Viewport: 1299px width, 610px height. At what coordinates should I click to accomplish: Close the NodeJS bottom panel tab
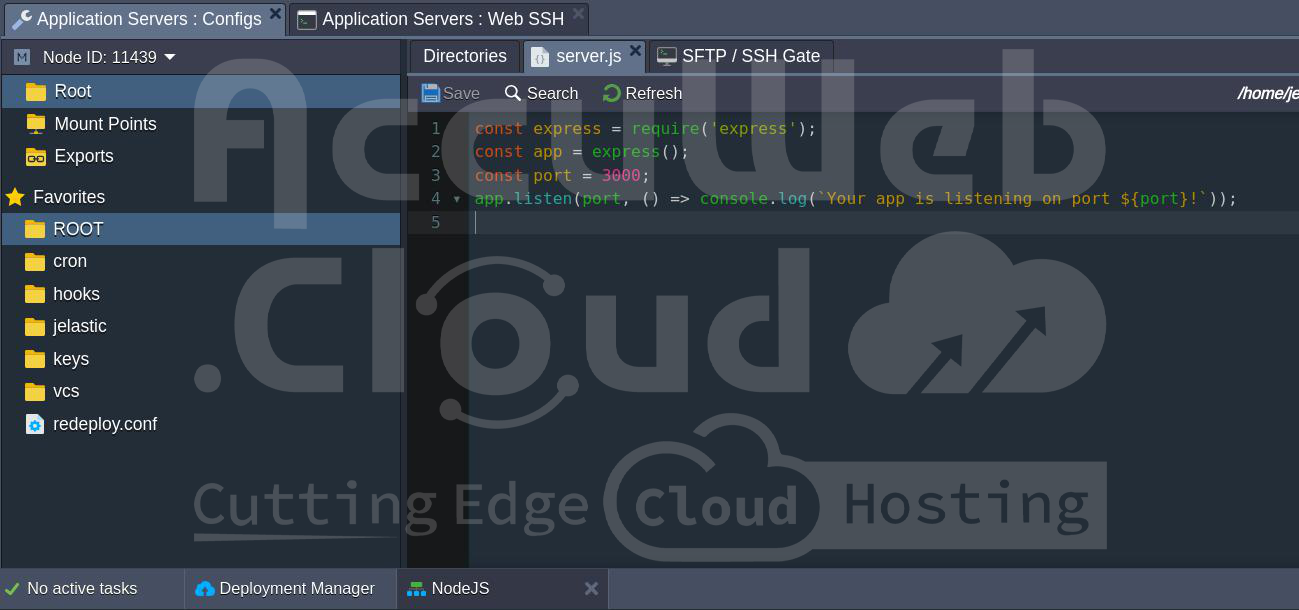[x=591, y=589]
